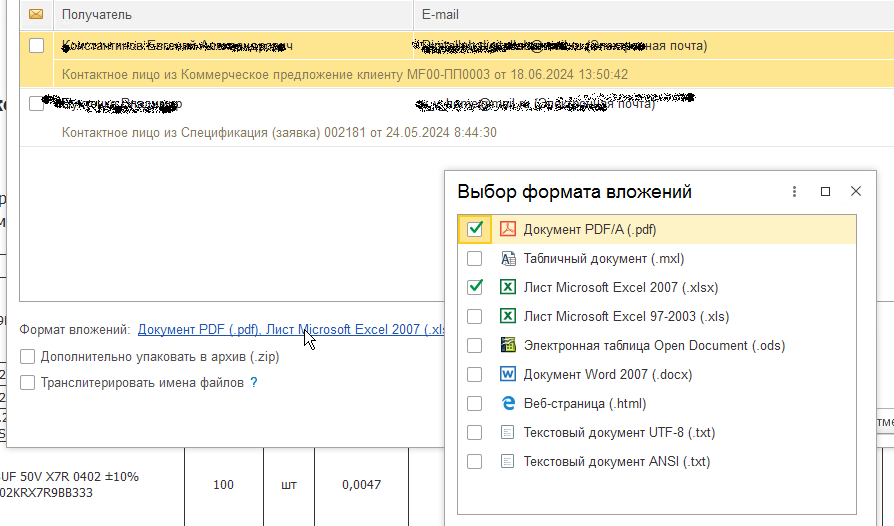
Task: Click the PDF document file icon
Action: click(x=507, y=229)
